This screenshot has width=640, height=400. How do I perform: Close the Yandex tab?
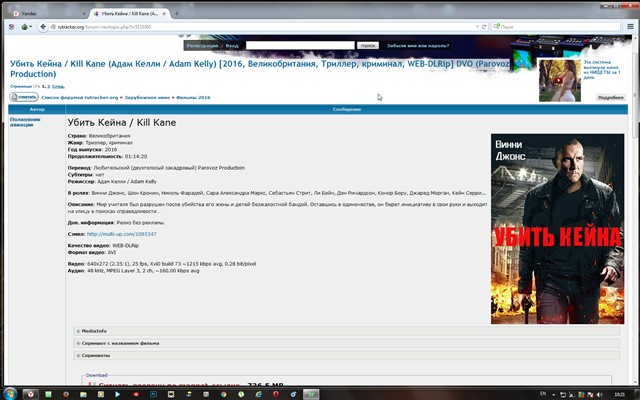(x=84, y=13)
